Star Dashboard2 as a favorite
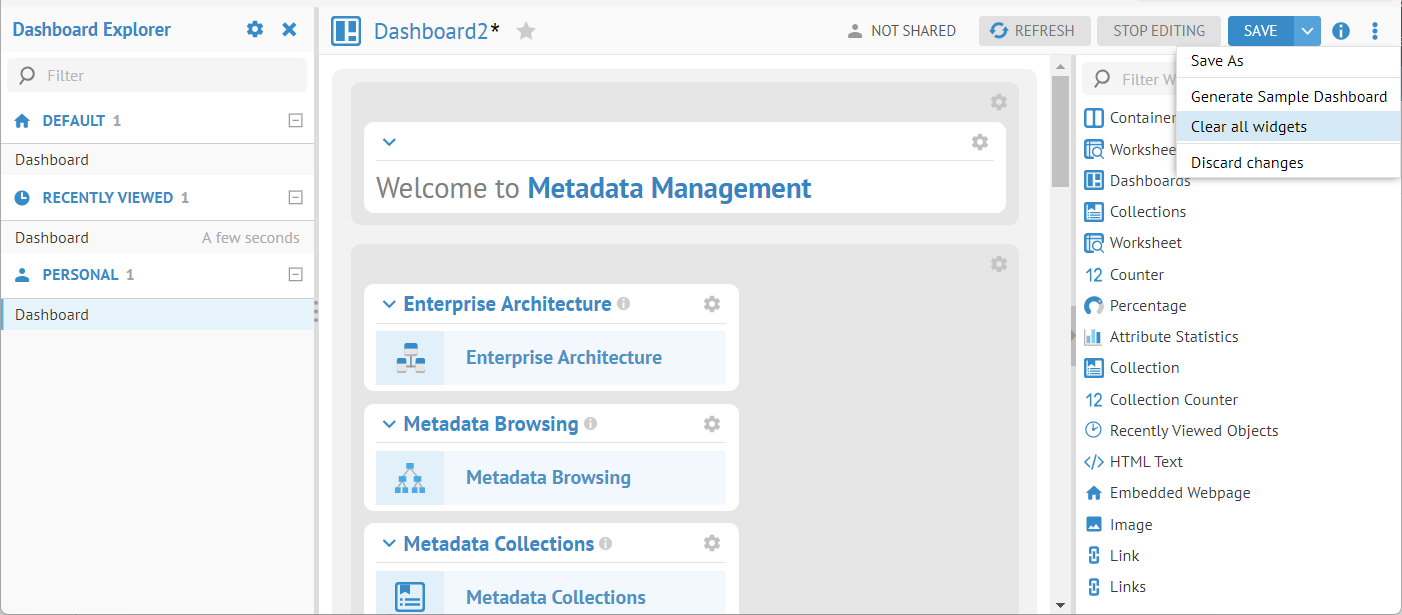This screenshot has height=615, width=1402. pos(526,31)
